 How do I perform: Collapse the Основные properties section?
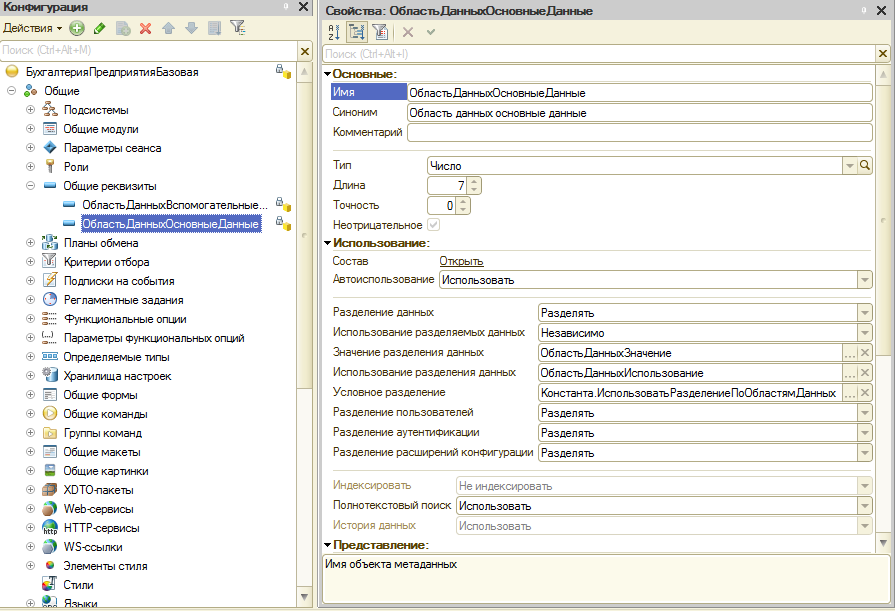(x=327, y=74)
